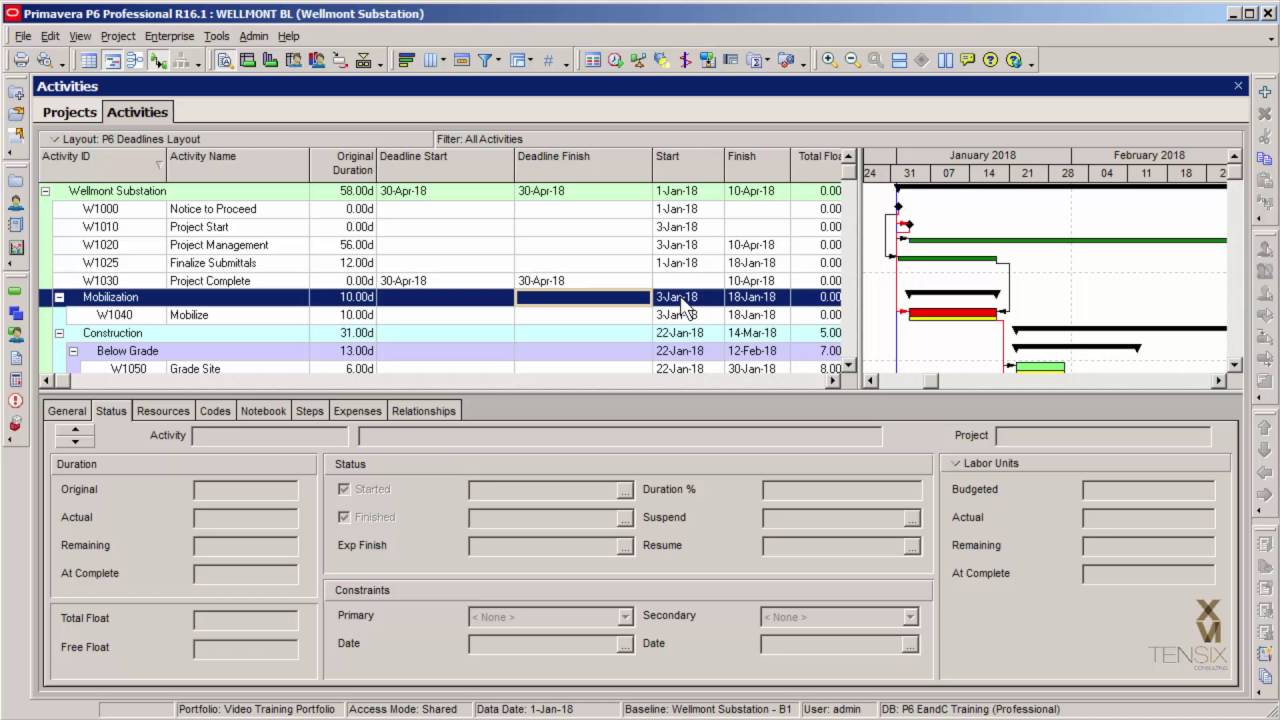The height and width of the screenshot is (720, 1280).
Task: Sort by the Activity Name column header
Action: [238, 164]
